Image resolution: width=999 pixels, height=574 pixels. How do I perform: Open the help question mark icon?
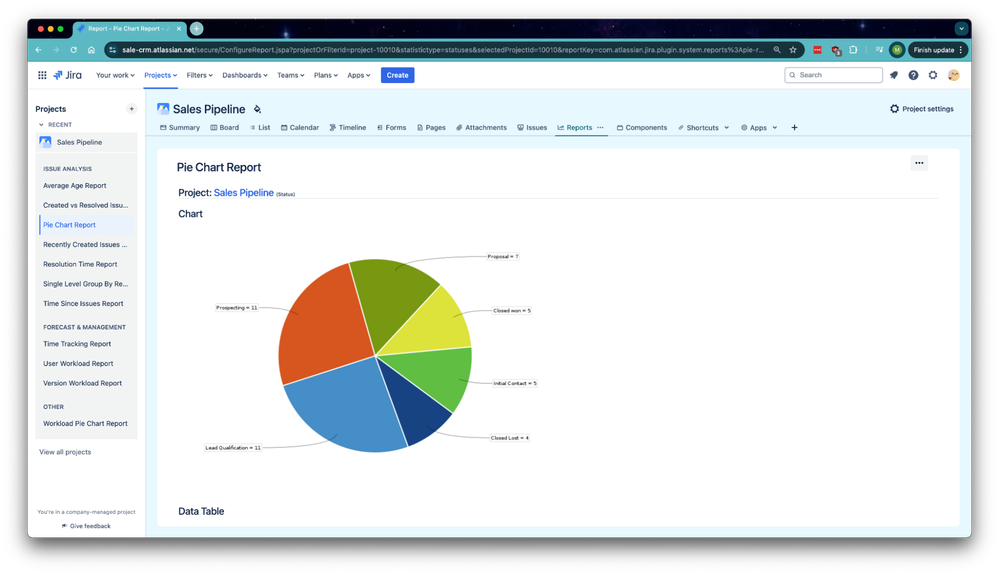point(913,75)
